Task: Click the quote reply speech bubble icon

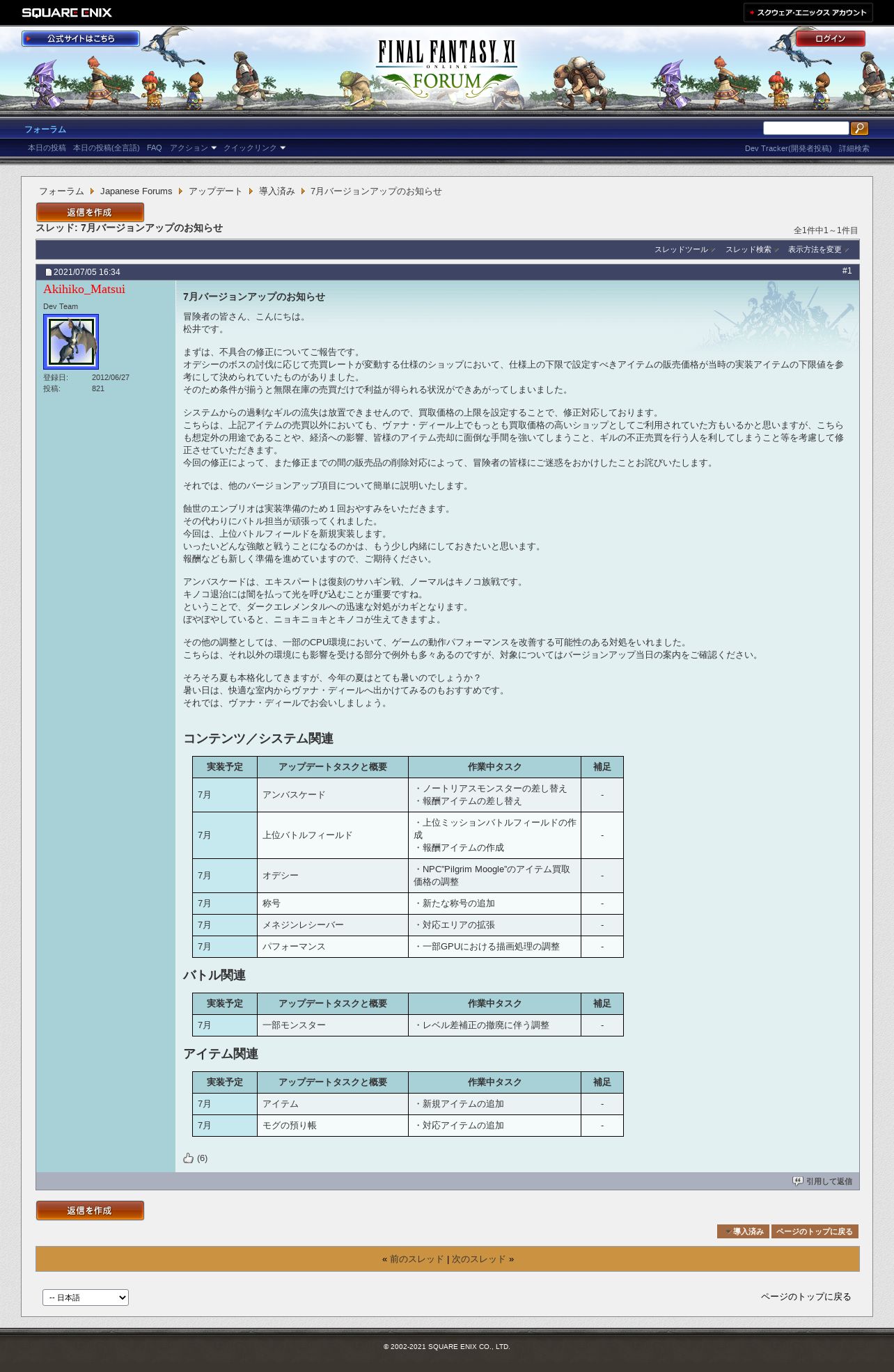Action: pyautogui.click(x=798, y=1181)
